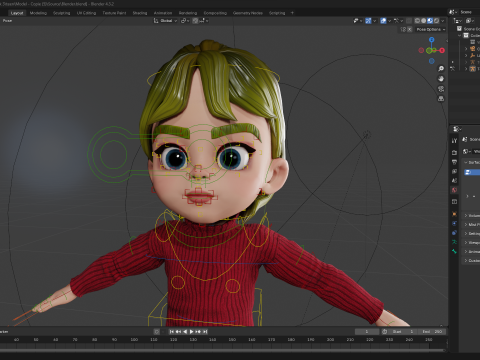
Task: Open the gizmo options dropdown arrow
Action: 375,21
